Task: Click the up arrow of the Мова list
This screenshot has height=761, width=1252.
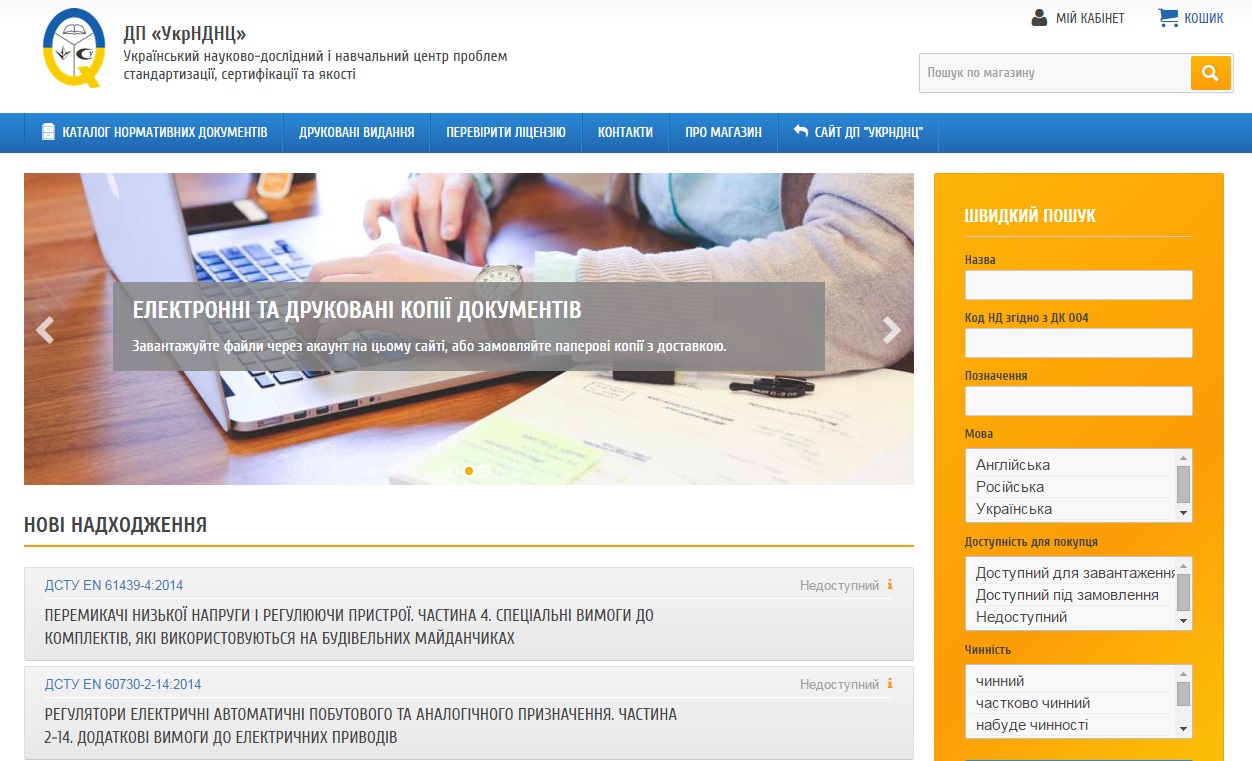Action: (x=1184, y=457)
